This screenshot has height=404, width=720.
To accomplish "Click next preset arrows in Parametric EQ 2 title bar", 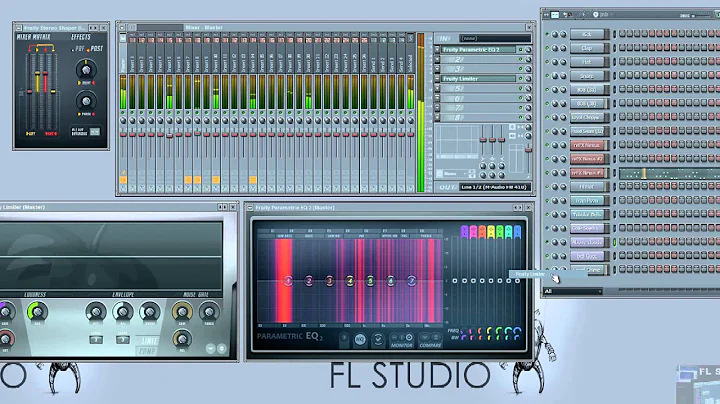I will (518, 208).
